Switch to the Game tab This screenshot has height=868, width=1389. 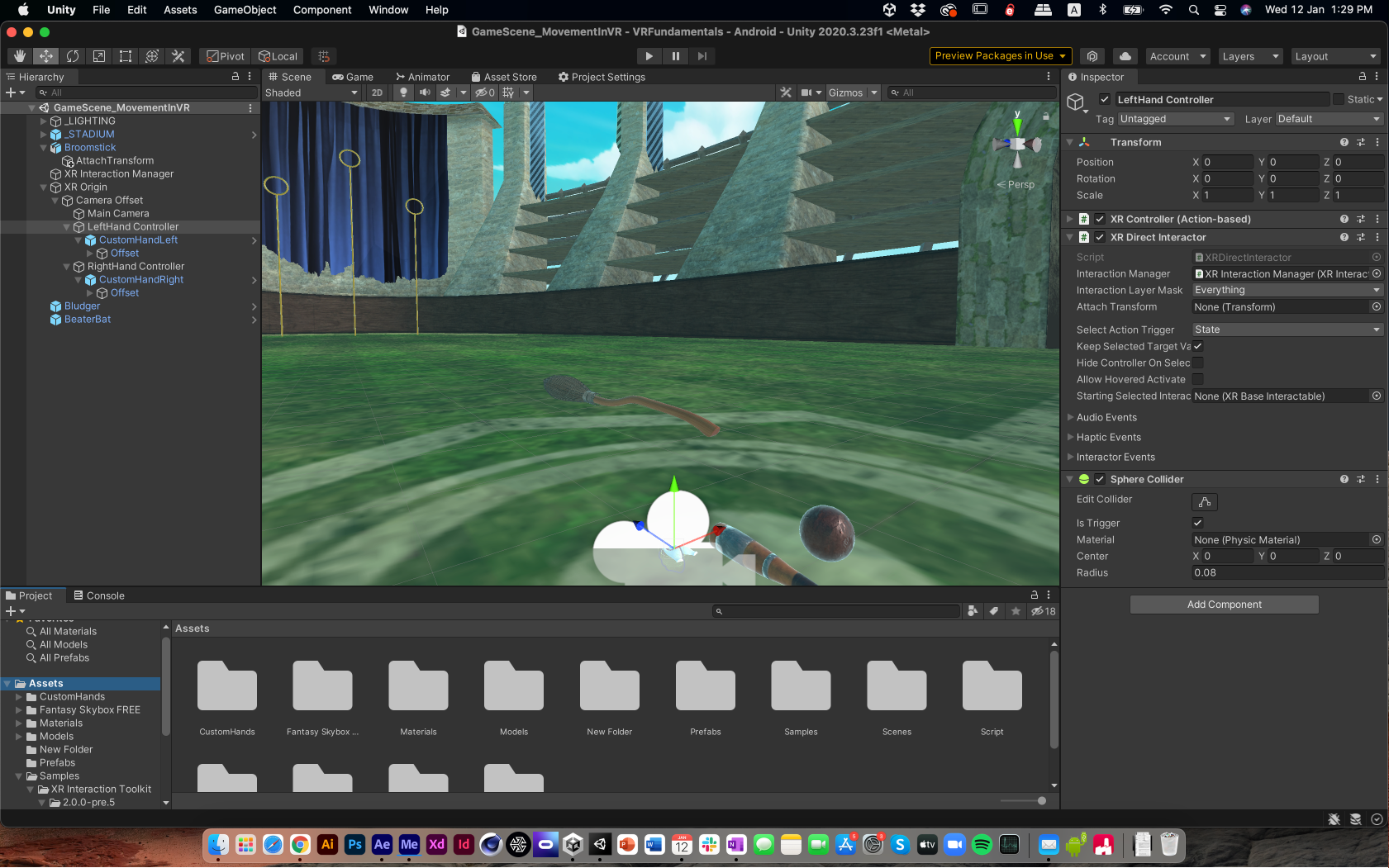[353, 77]
